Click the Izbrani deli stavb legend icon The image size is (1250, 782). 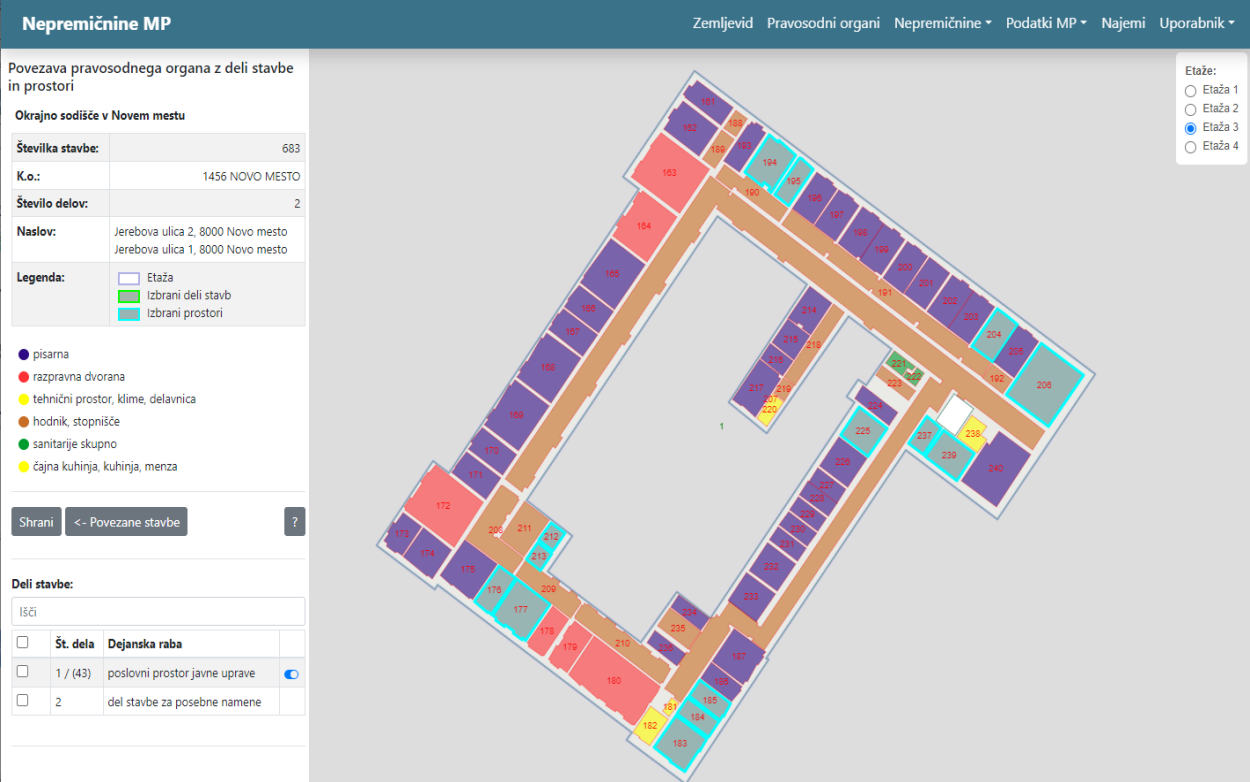click(129, 296)
